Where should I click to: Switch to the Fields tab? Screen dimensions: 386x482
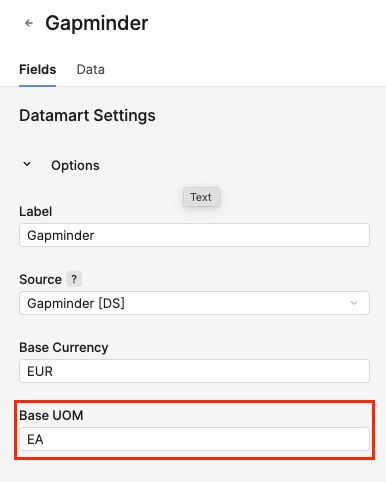37,69
